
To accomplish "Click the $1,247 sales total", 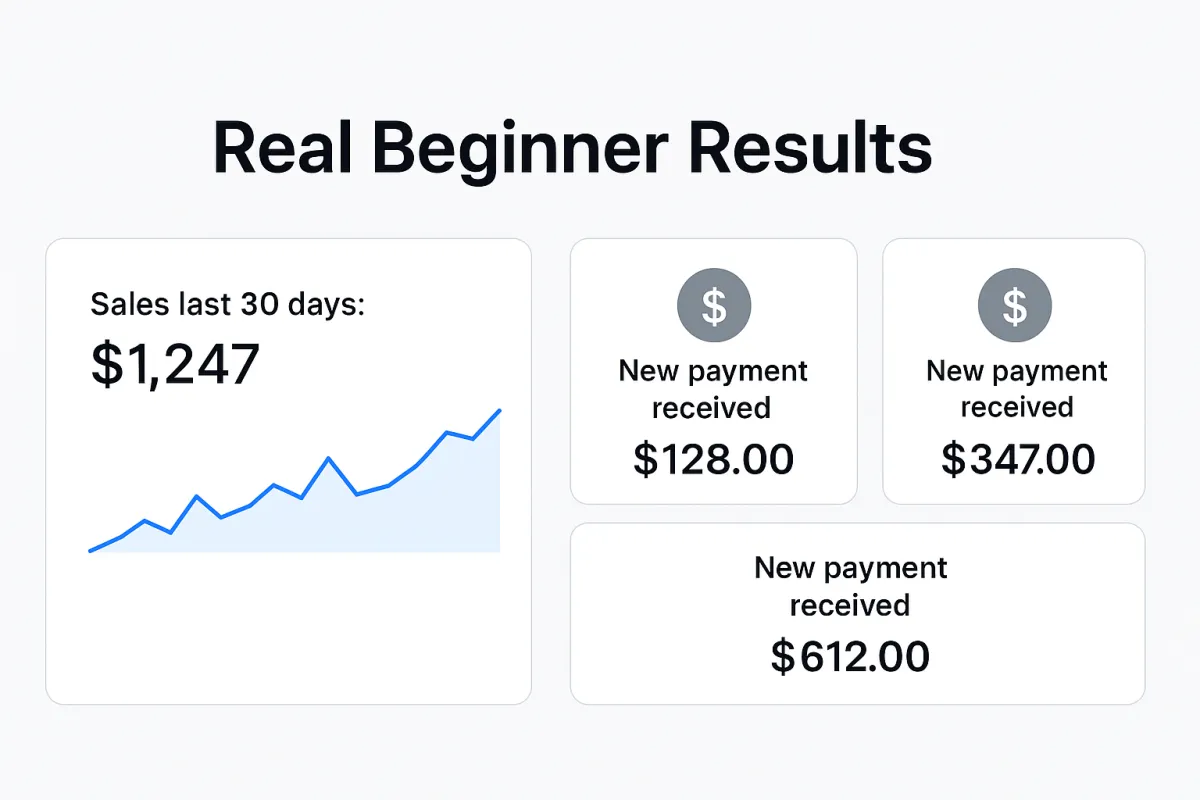I will click(x=175, y=364).
